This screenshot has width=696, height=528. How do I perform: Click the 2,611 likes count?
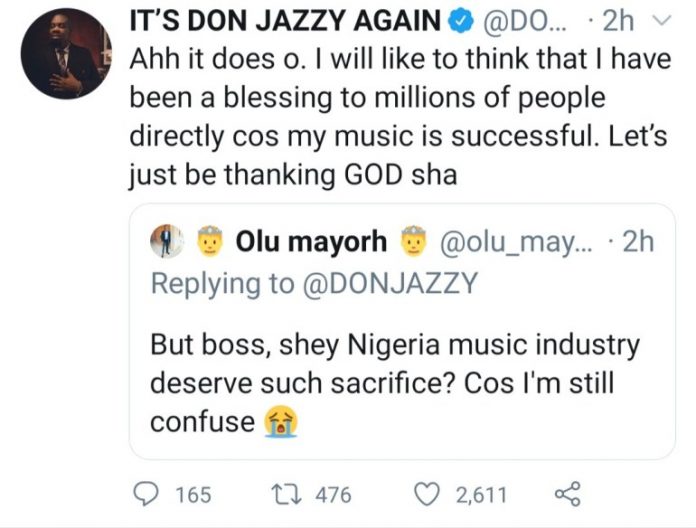pyautogui.click(x=484, y=494)
